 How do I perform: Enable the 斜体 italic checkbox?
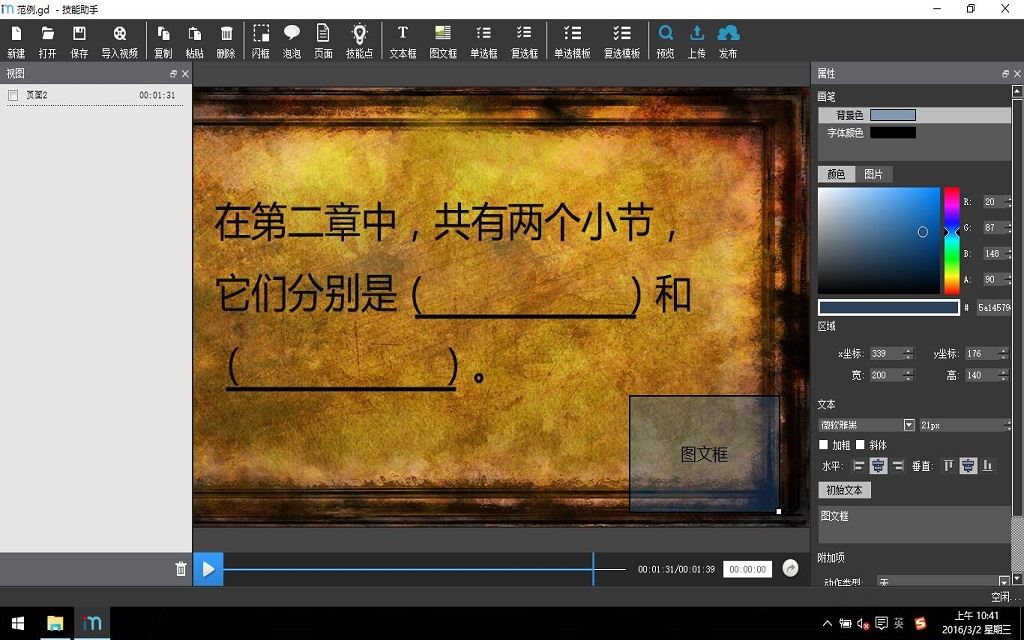click(x=860, y=445)
